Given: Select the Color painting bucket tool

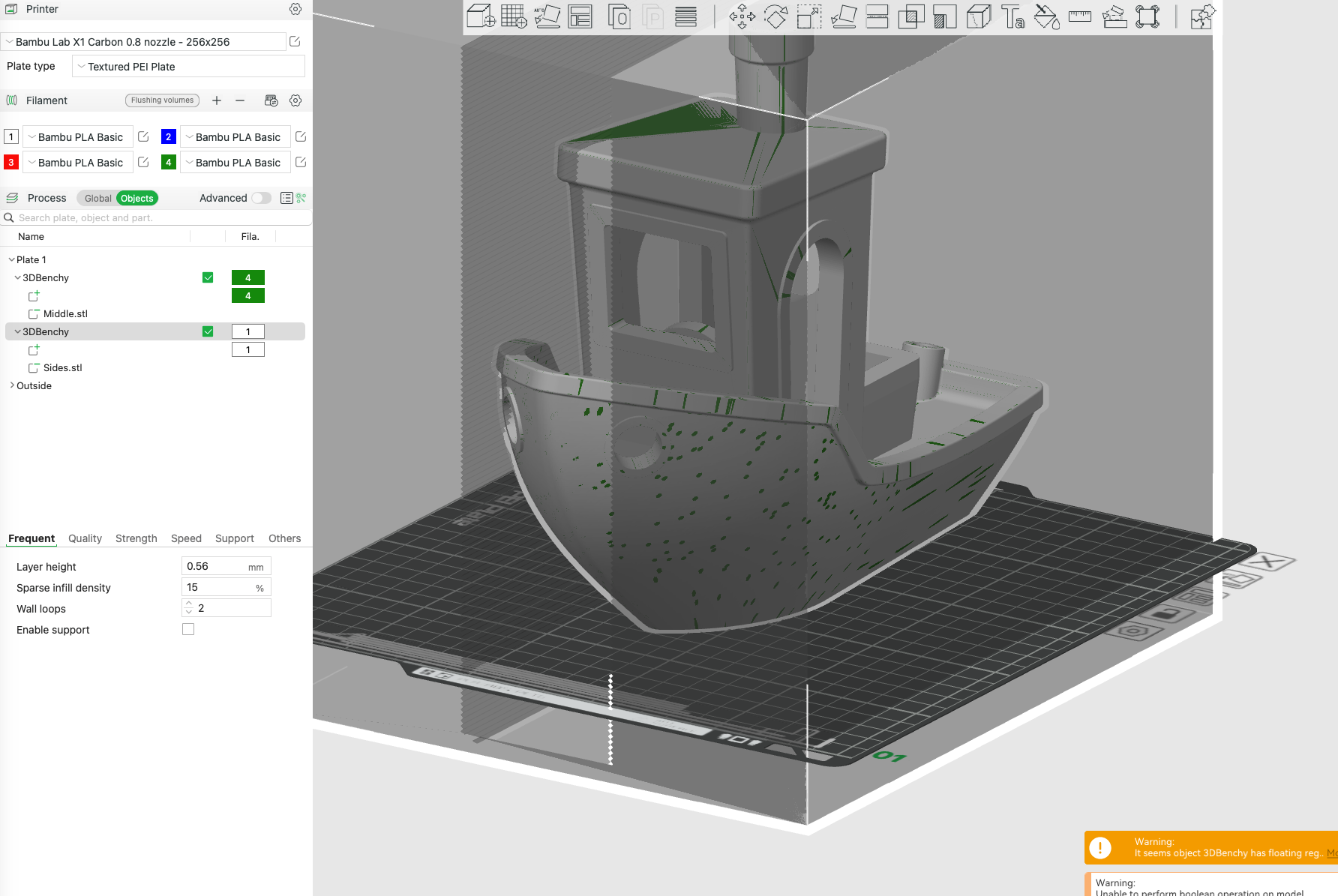Looking at the screenshot, I should [1046, 16].
